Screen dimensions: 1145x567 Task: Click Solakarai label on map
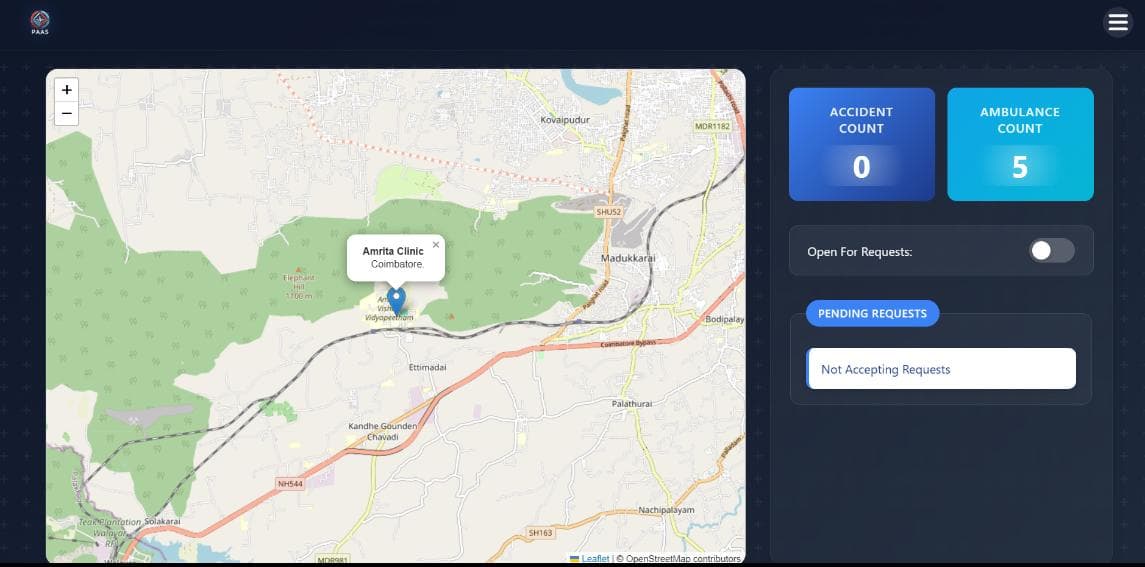tap(162, 521)
